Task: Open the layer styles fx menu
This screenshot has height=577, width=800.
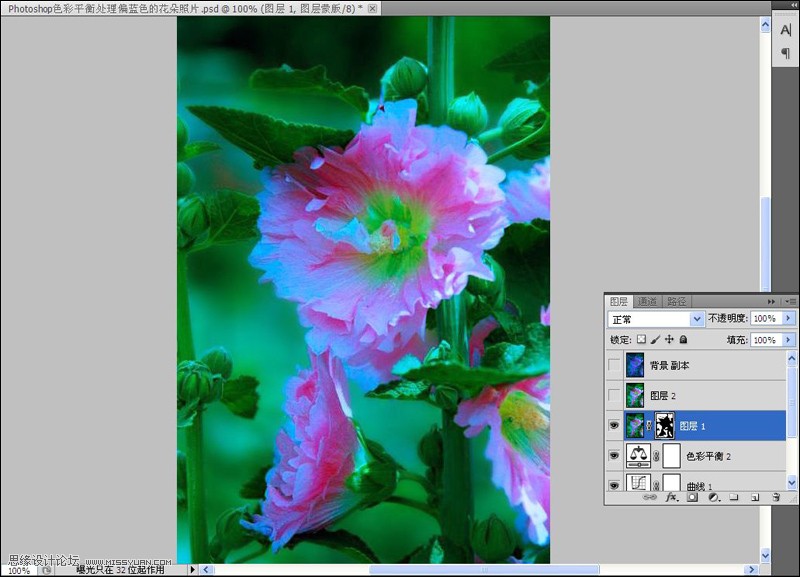Action: (672, 497)
